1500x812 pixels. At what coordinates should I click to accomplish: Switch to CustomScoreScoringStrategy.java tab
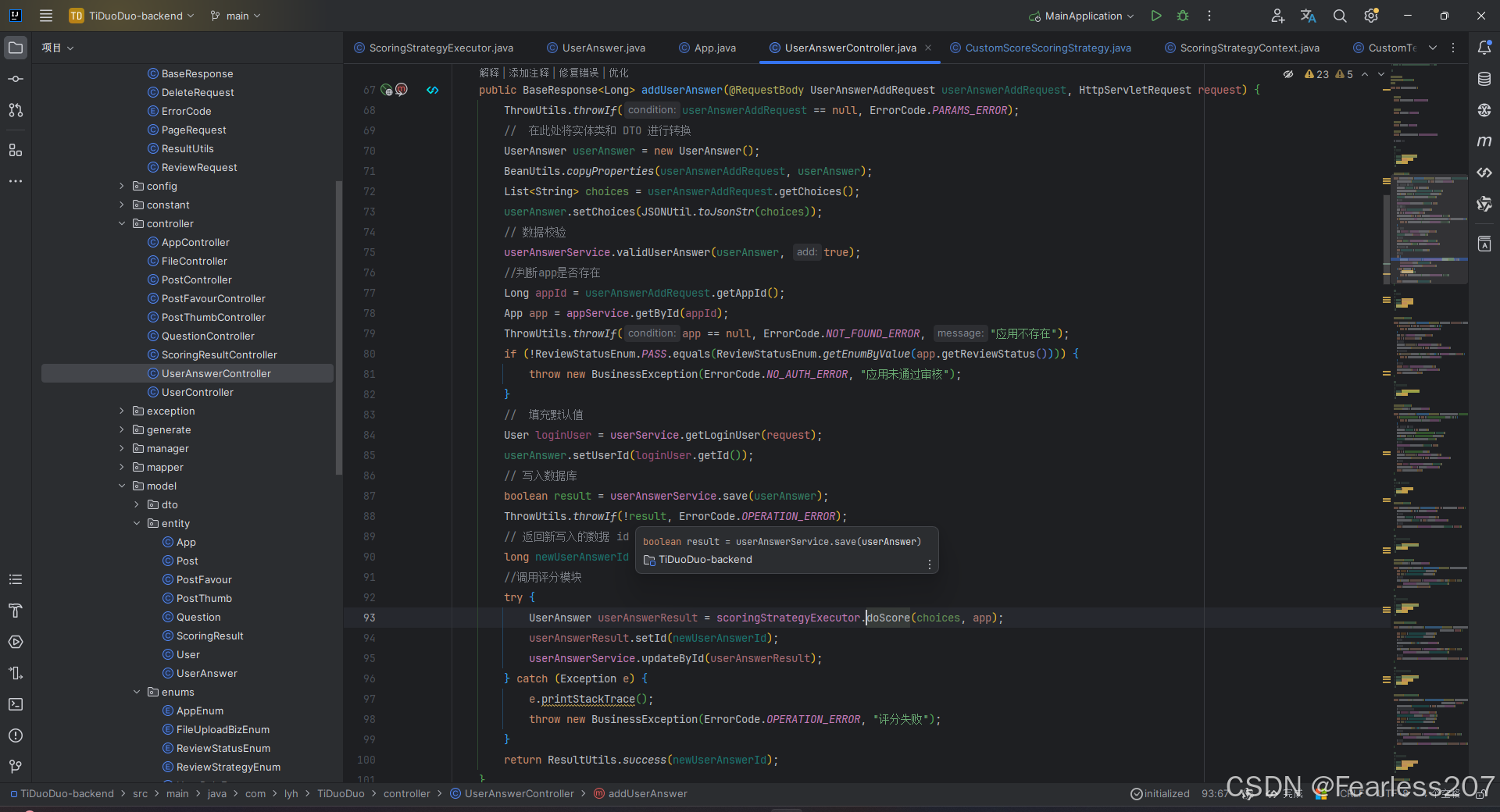[x=1041, y=48]
